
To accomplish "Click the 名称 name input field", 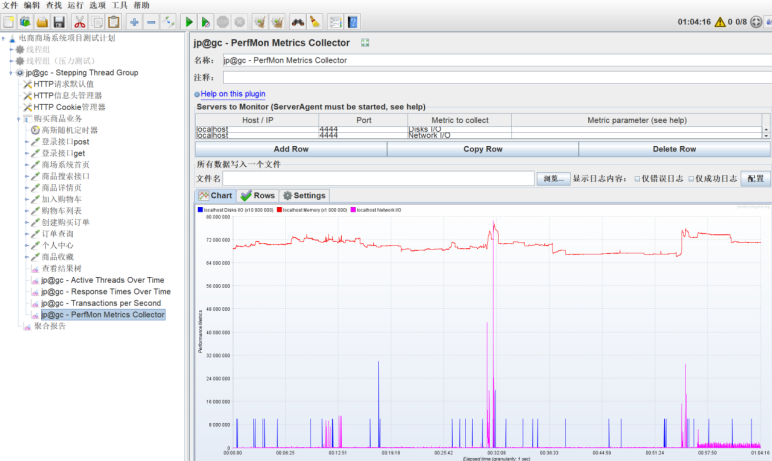I will [x=497, y=60].
